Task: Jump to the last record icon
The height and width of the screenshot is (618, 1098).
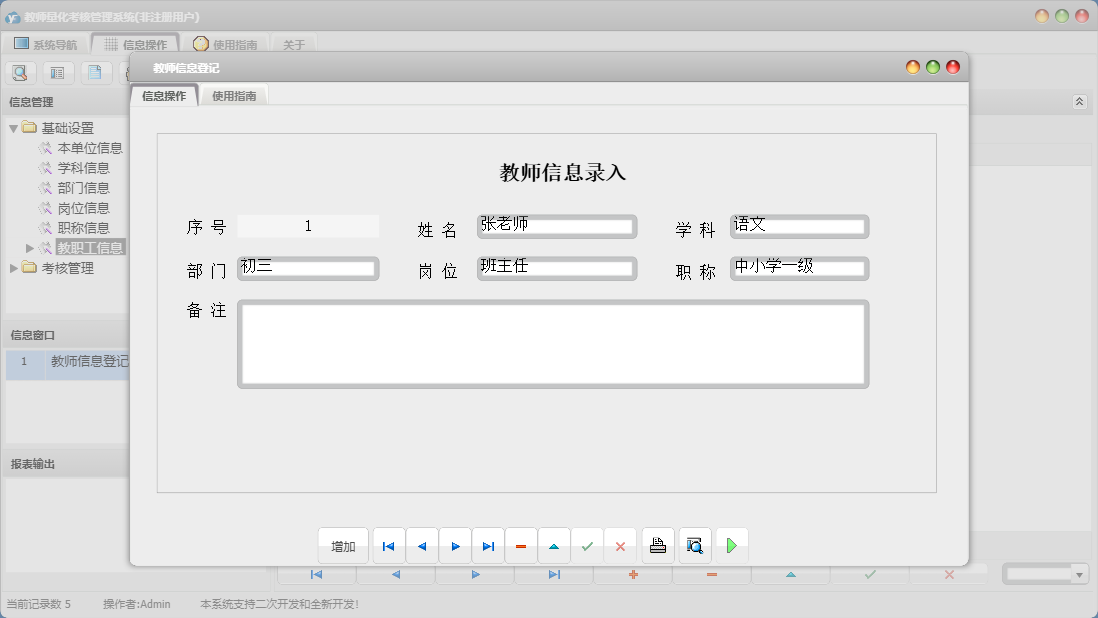Action: coord(488,545)
